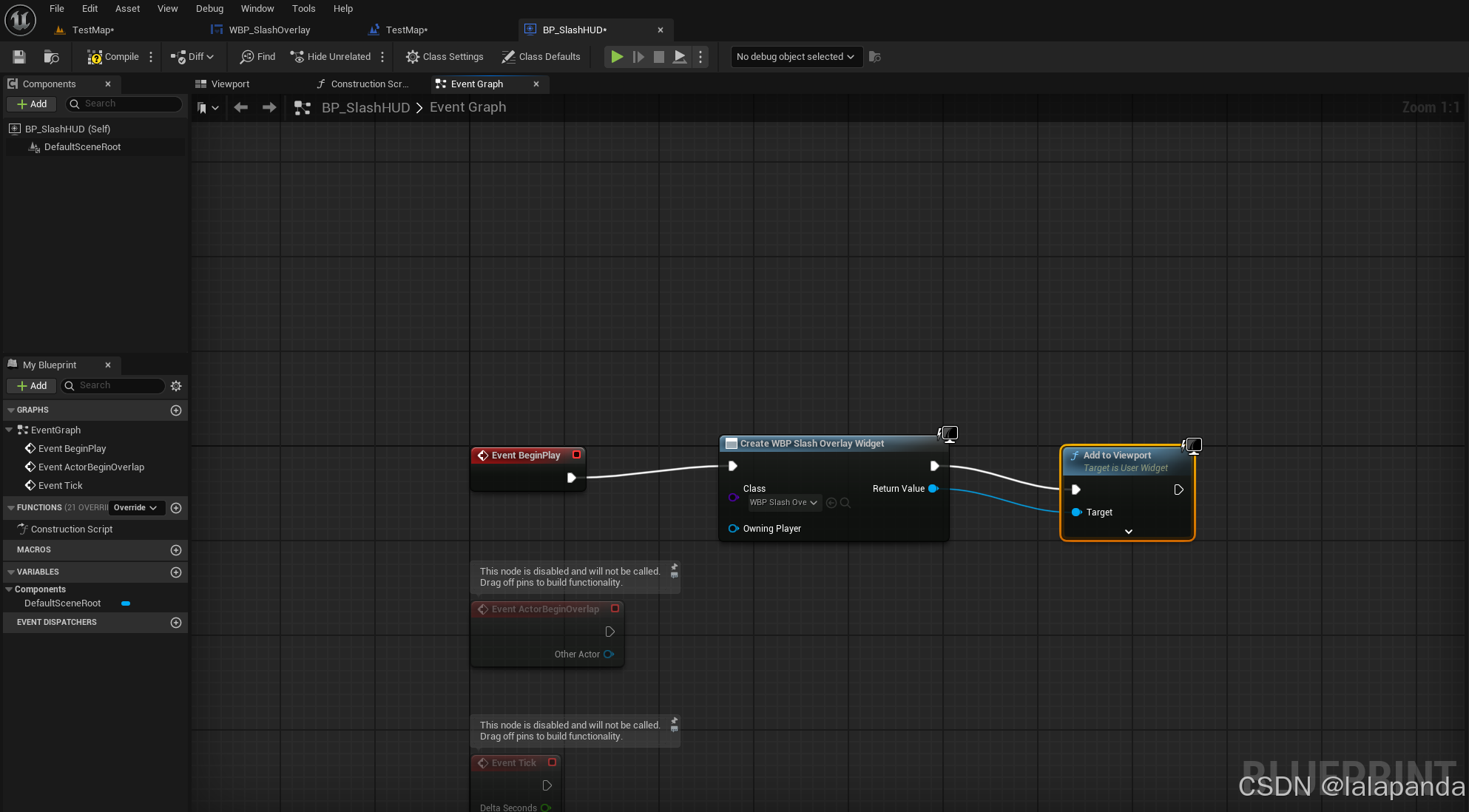This screenshot has height=812, width=1469.
Task: Add a new variable with plus icon
Action: [x=176, y=572]
